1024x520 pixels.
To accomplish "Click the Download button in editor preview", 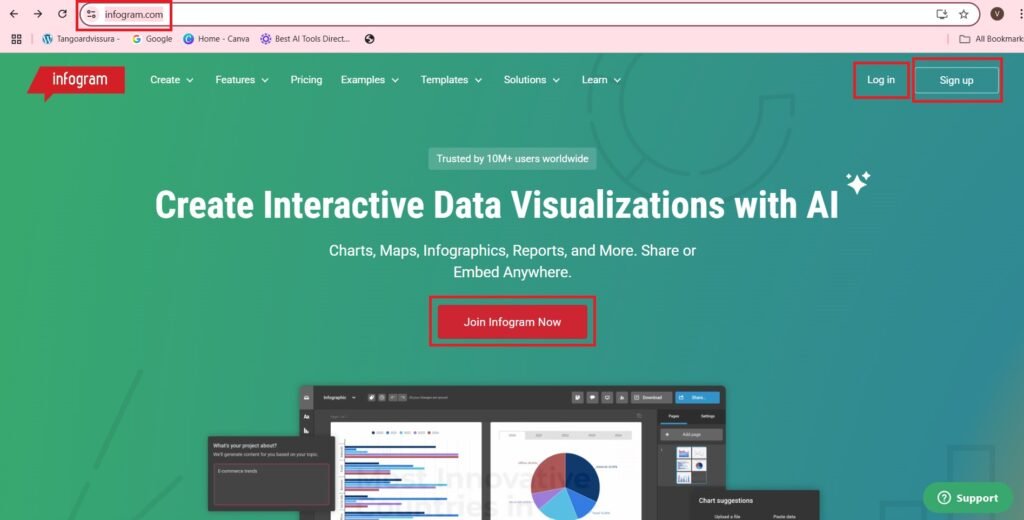I will pyautogui.click(x=651, y=397).
